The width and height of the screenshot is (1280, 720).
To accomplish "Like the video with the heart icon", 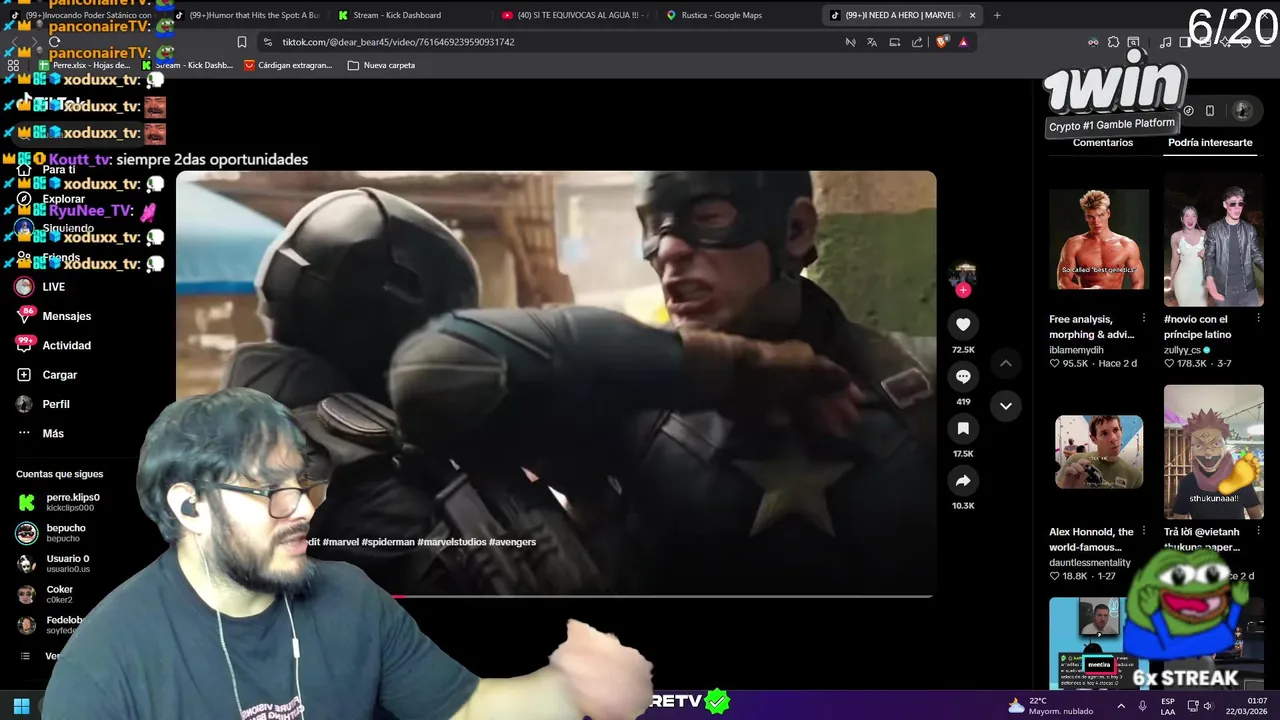I will (963, 324).
